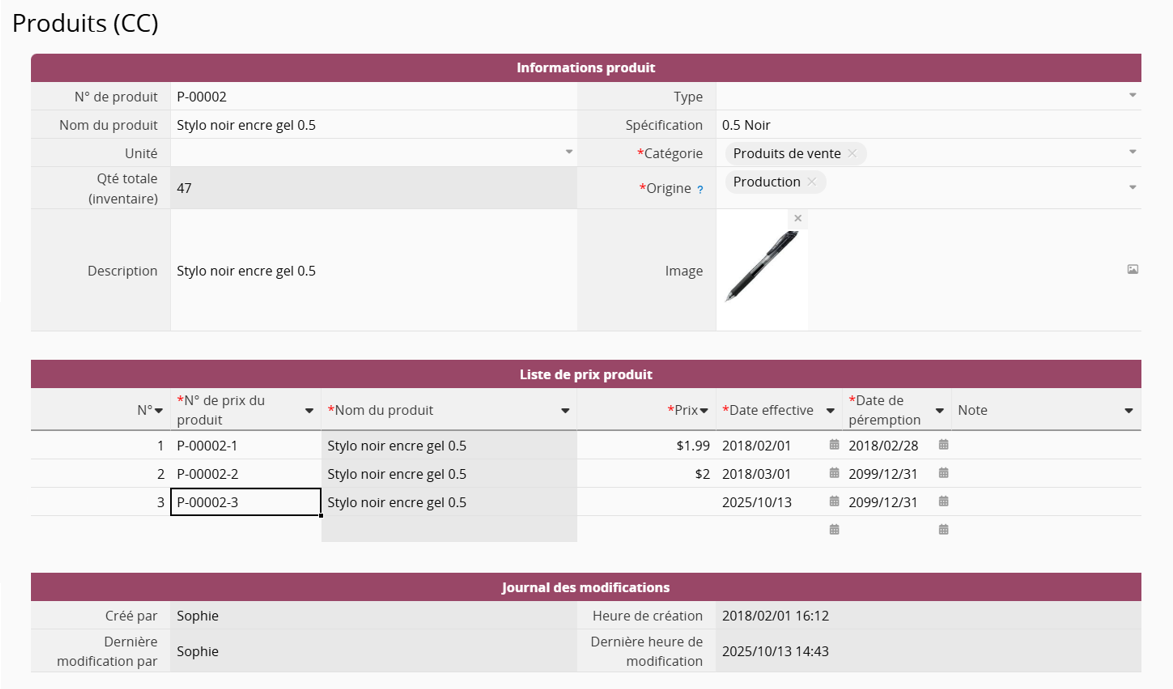The width and height of the screenshot is (1173, 689).
Task: Remove the pen product image
Action: 797,218
